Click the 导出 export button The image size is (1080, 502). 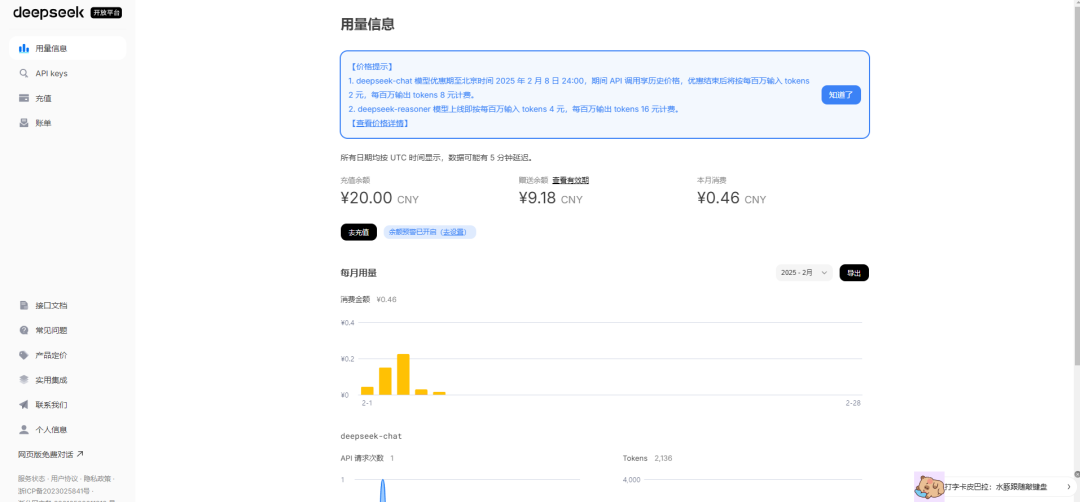[854, 273]
